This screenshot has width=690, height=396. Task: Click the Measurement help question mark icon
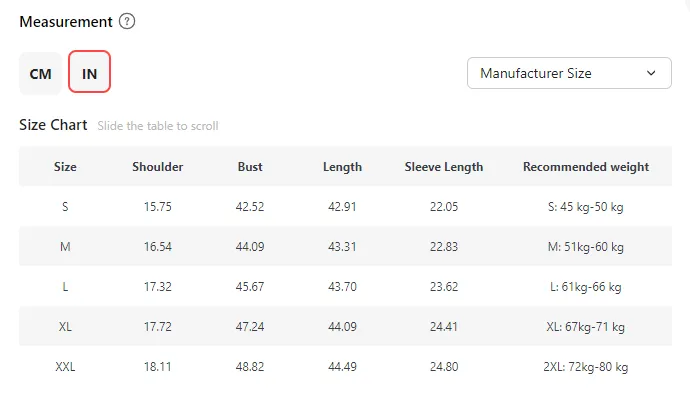coord(127,21)
